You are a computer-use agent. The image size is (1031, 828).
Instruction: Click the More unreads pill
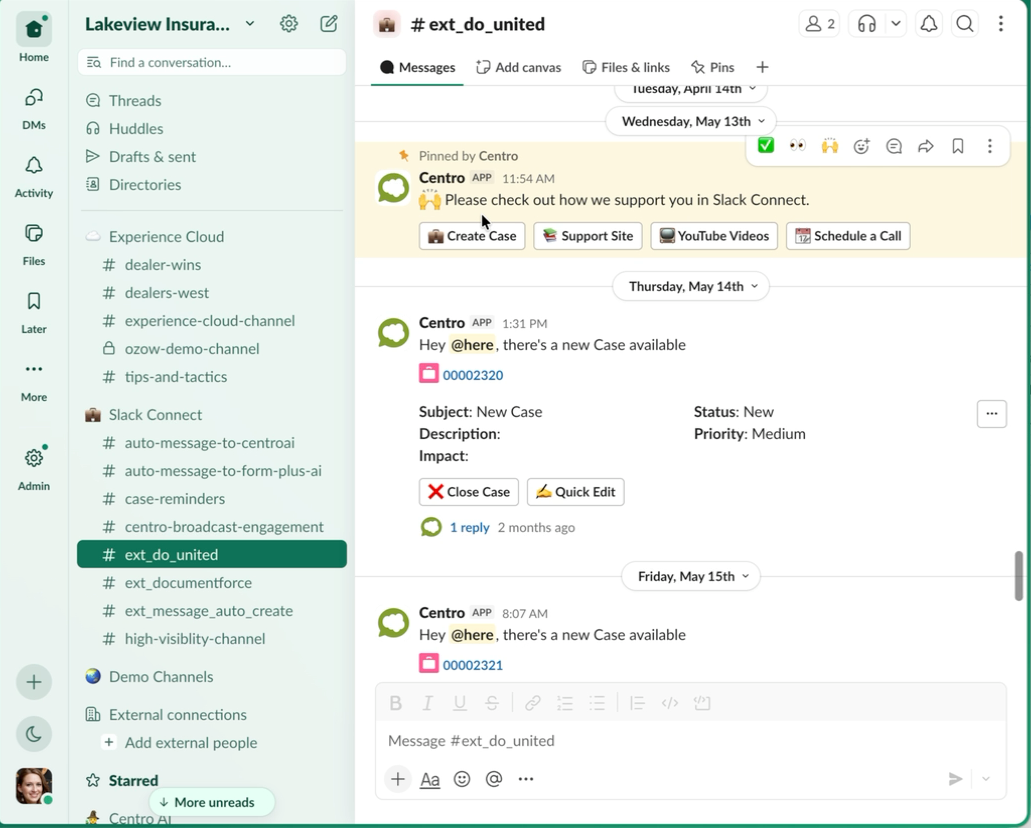point(212,802)
